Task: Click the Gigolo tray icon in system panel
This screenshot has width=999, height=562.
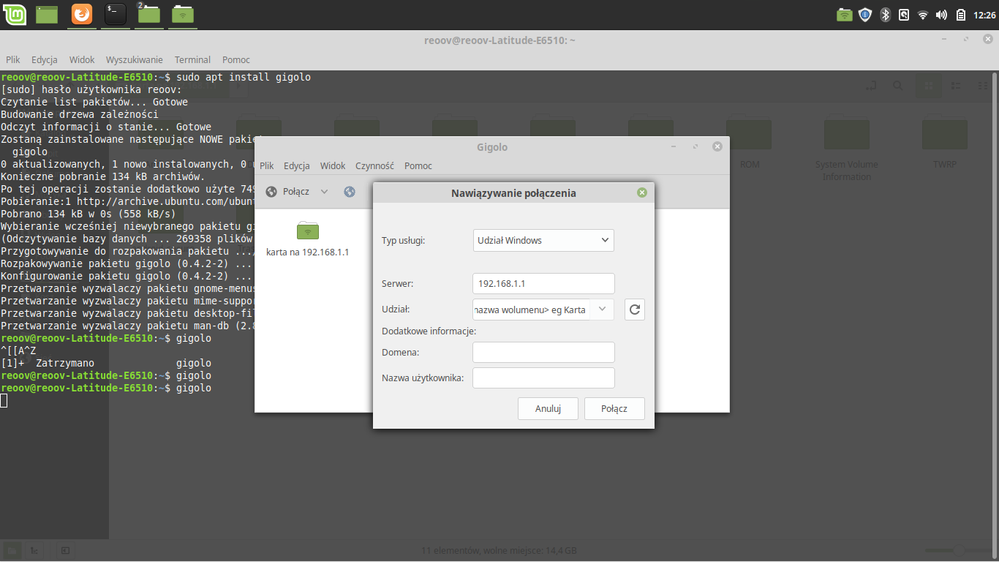Action: pyautogui.click(x=844, y=15)
